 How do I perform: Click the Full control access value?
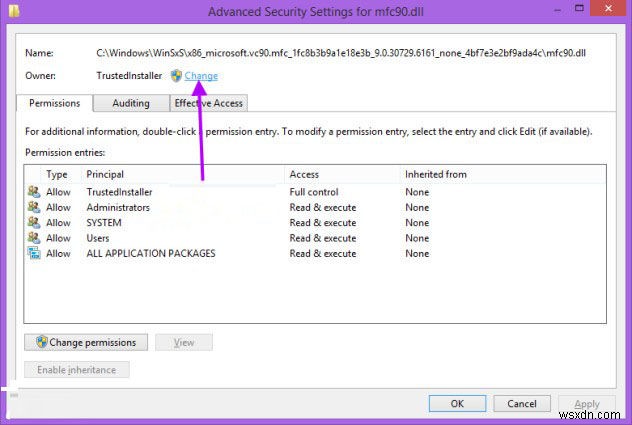tap(314, 192)
